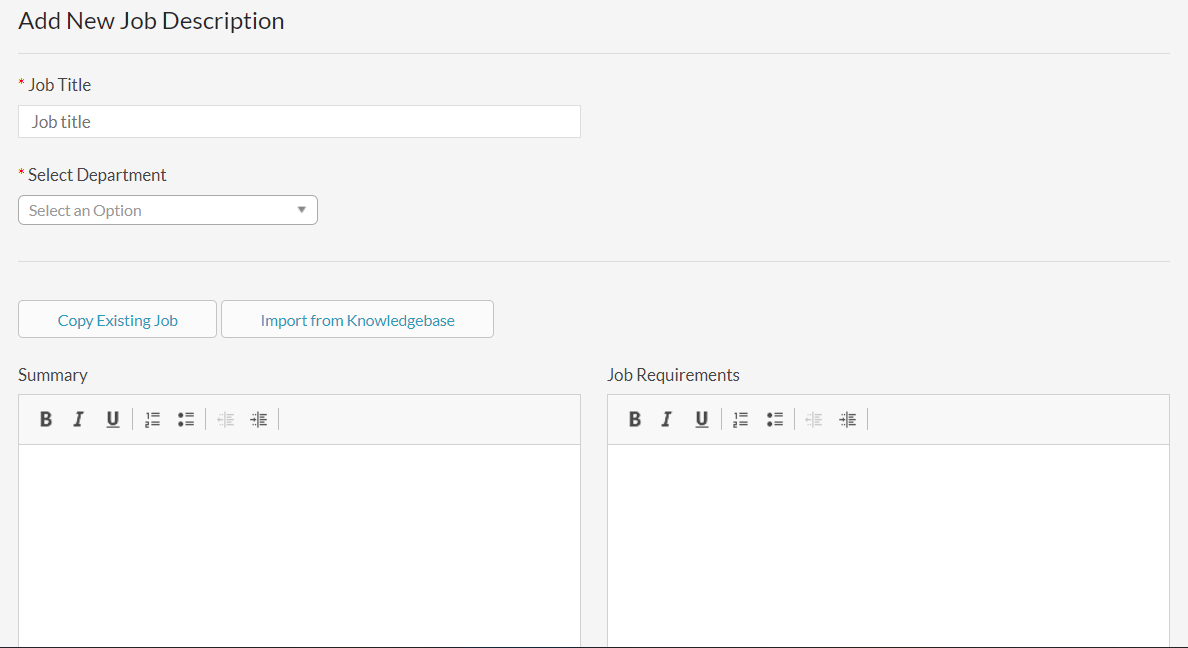Toggle Bold in Job Requirements editor

pos(635,419)
